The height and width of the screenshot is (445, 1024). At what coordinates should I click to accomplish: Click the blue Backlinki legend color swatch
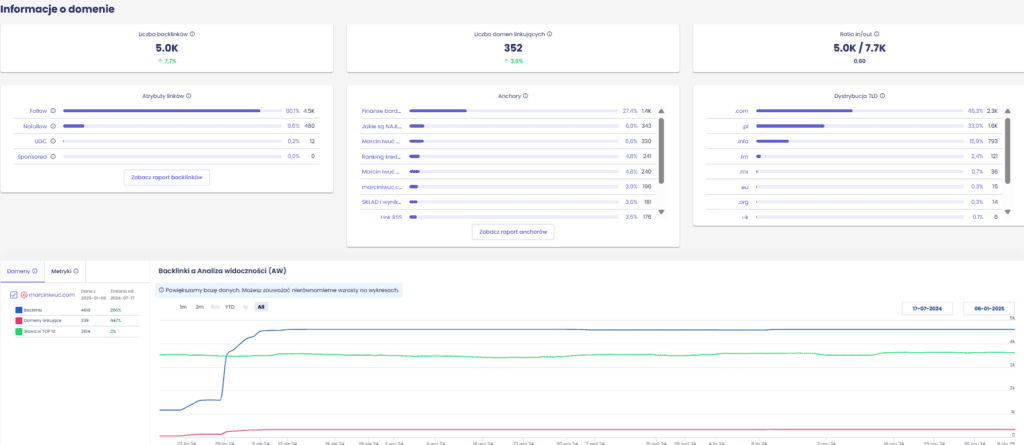click(19, 311)
